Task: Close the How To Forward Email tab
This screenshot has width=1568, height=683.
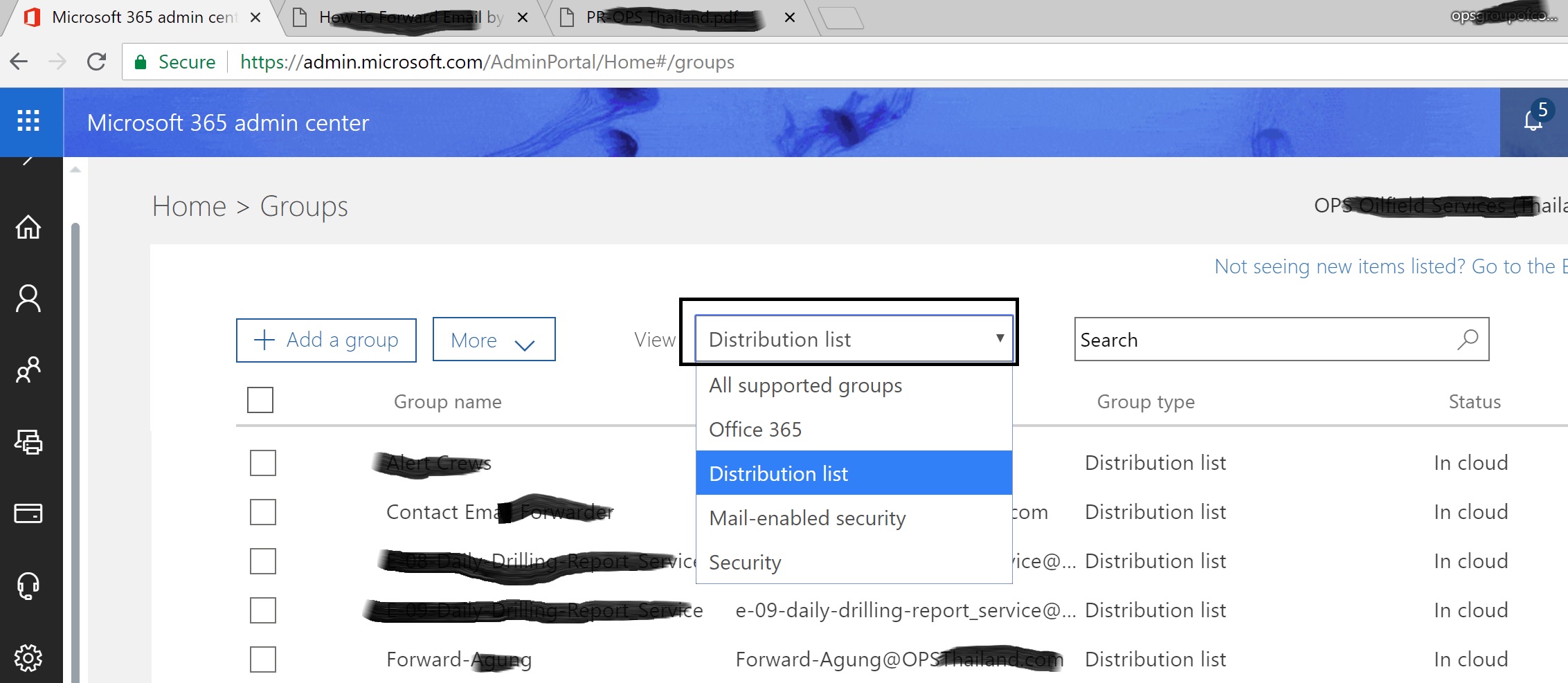Action: coord(523,17)
